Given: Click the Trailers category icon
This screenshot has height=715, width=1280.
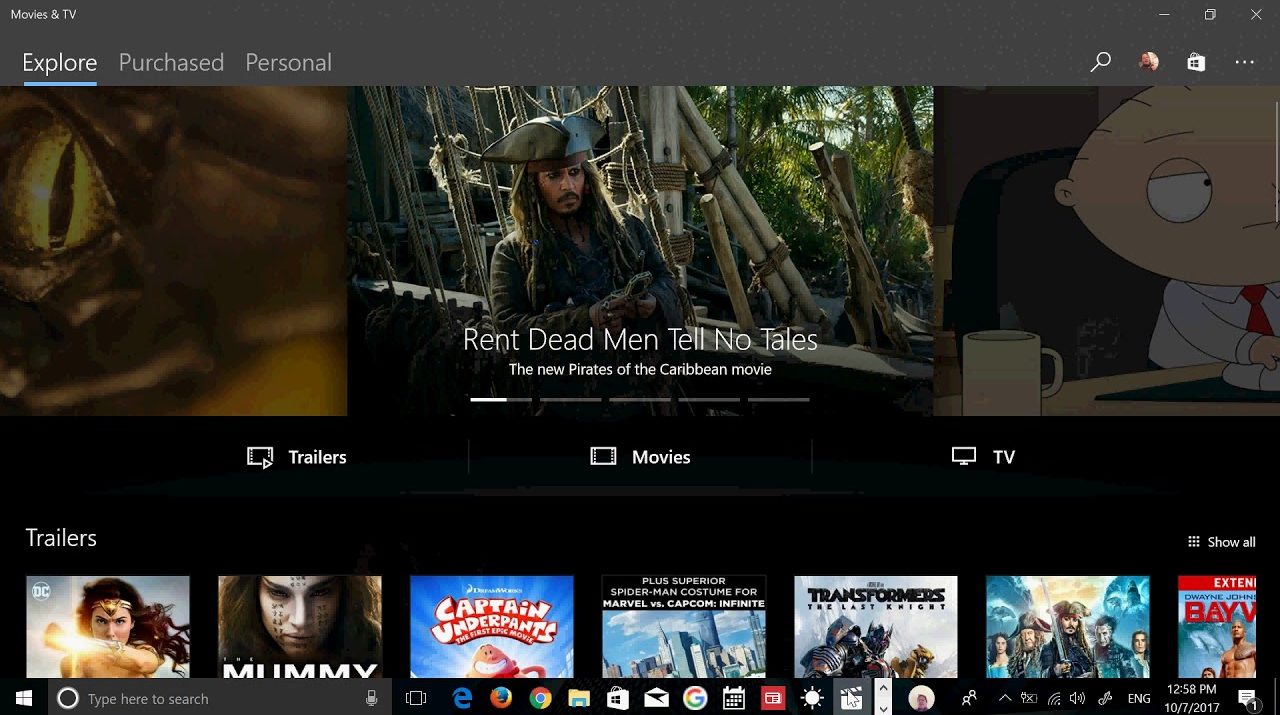Looking at the screenshot, I should pyautogui.click(x=260, y=457).
